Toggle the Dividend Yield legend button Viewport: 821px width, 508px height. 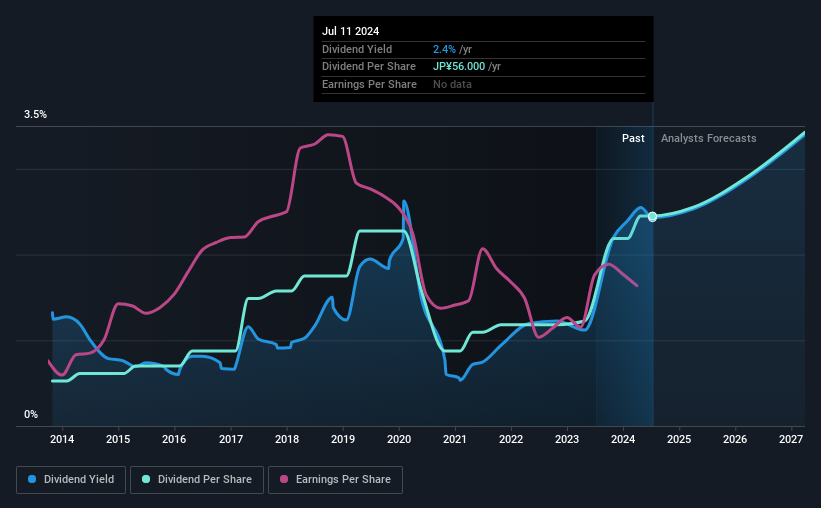coord(71,480)
